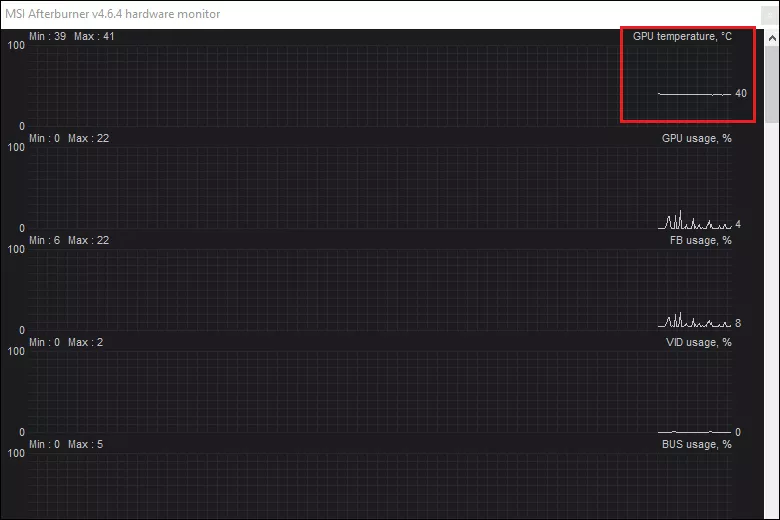
Task: Select the 'BUS usage, %' graph label
Action: (696, 444)
